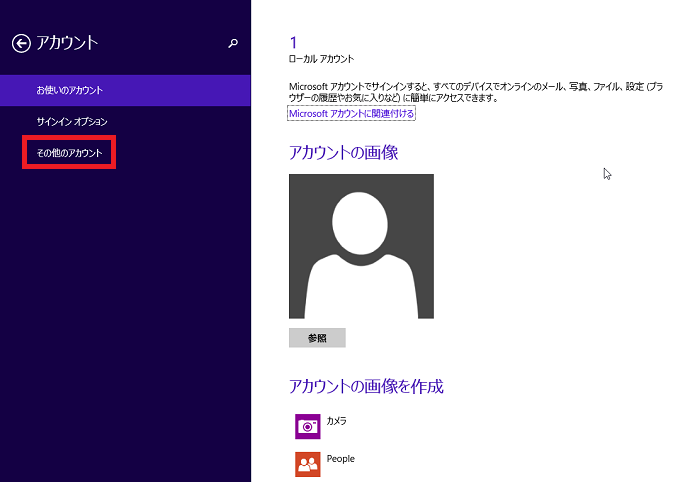Screen dimensions: 680x482
Task: Select お使いのアカウント in the sidebar
Action: (125, 90)
